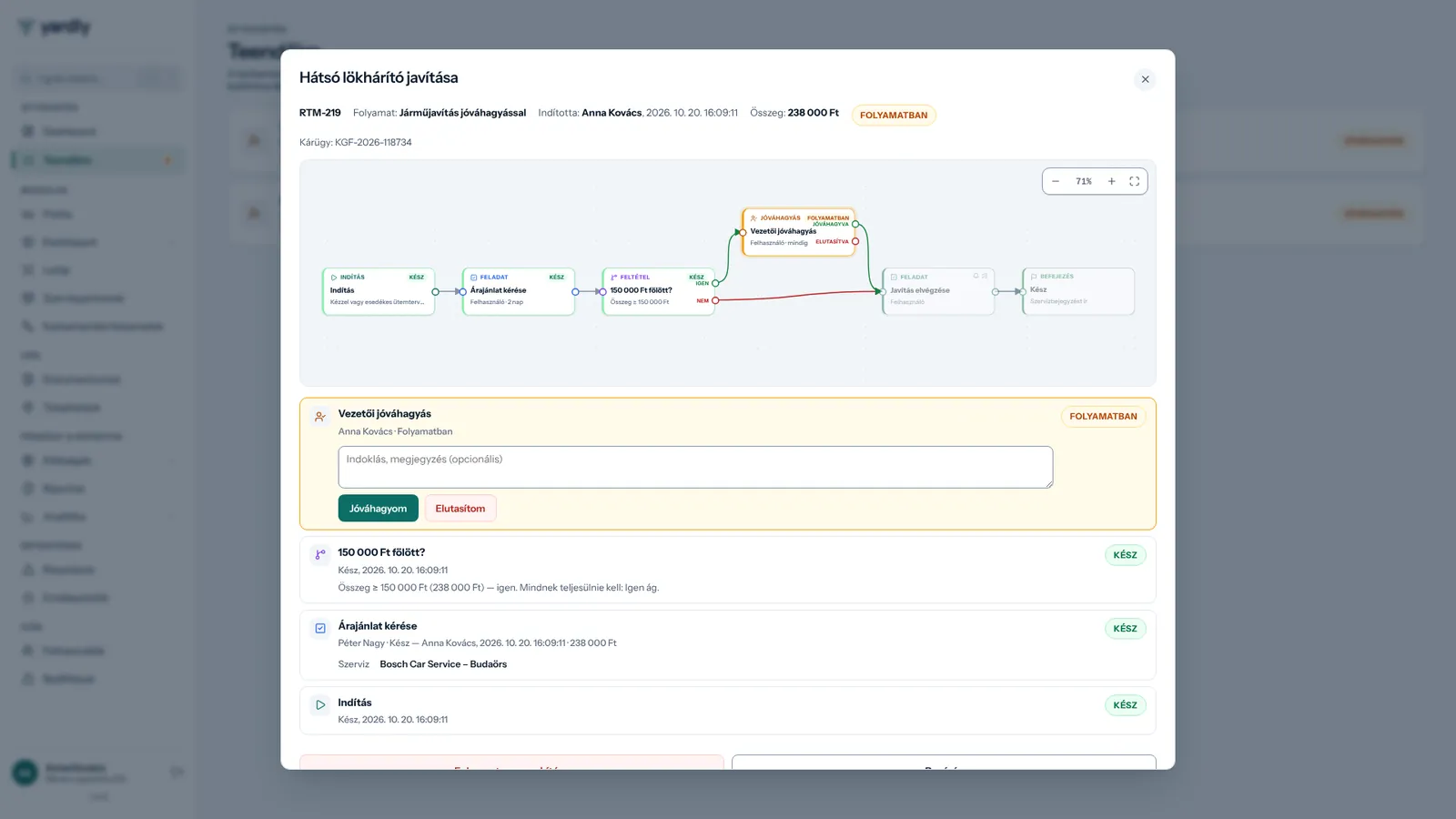Focus the Indoklás, megjegyzés text field
This screenshot has width=1456, height=819.
pyautogui.click(x=695, y=467)
